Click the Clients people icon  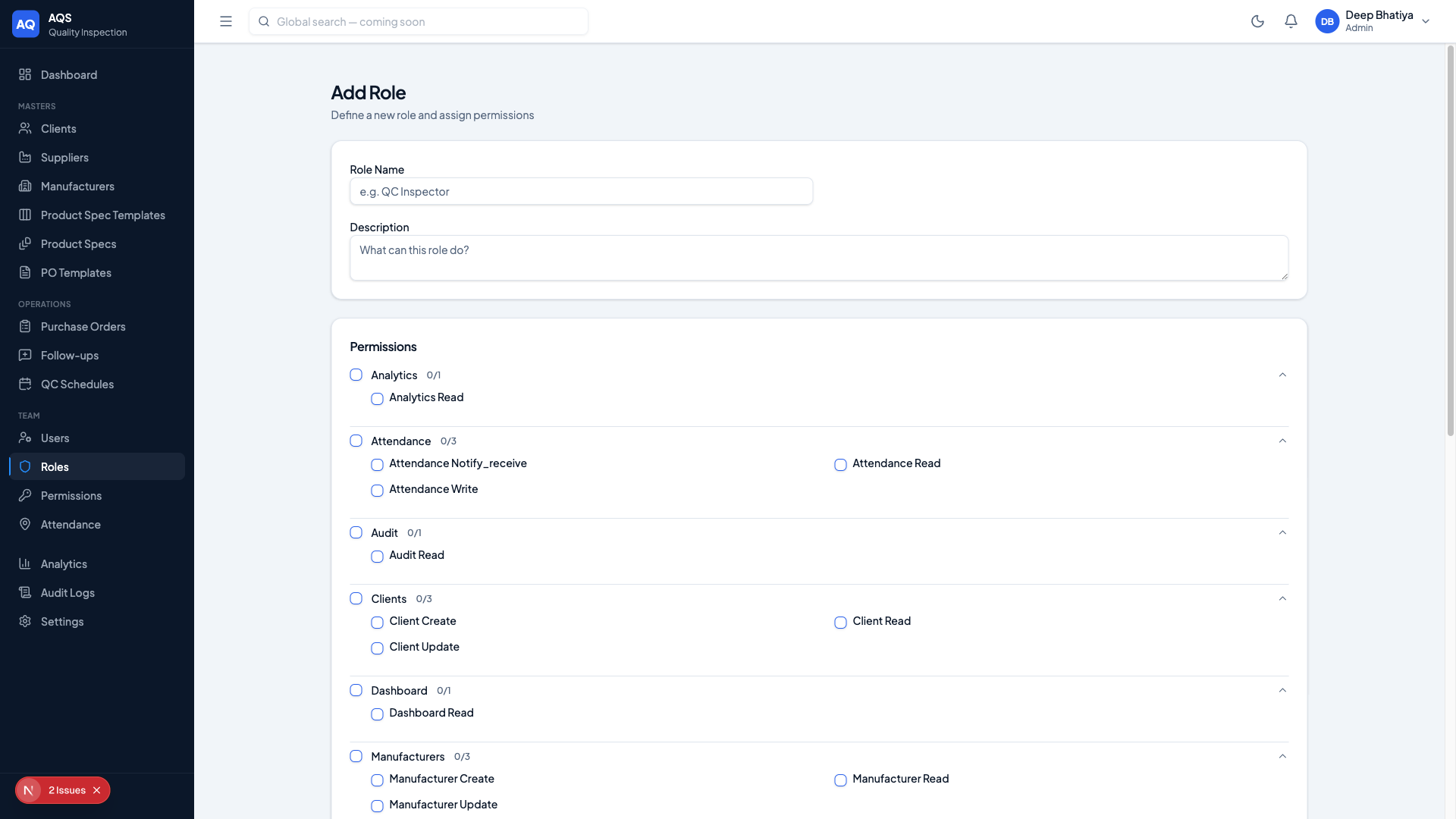pyautogui.click(x=25, y=128)
